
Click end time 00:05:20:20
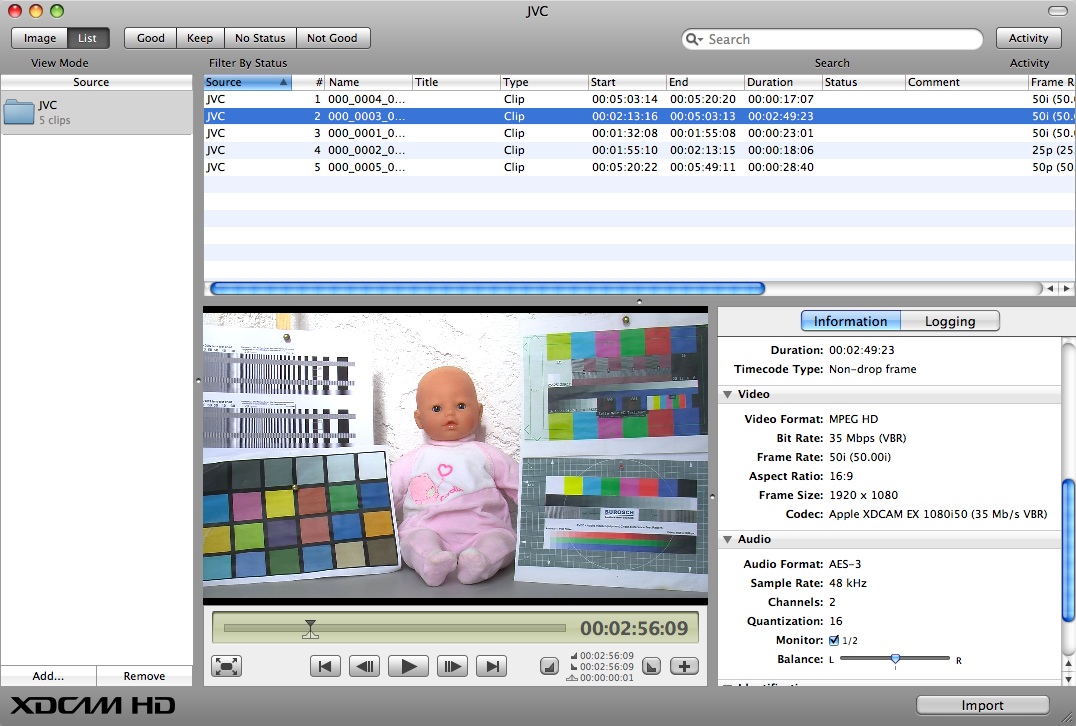coord(703,99)
